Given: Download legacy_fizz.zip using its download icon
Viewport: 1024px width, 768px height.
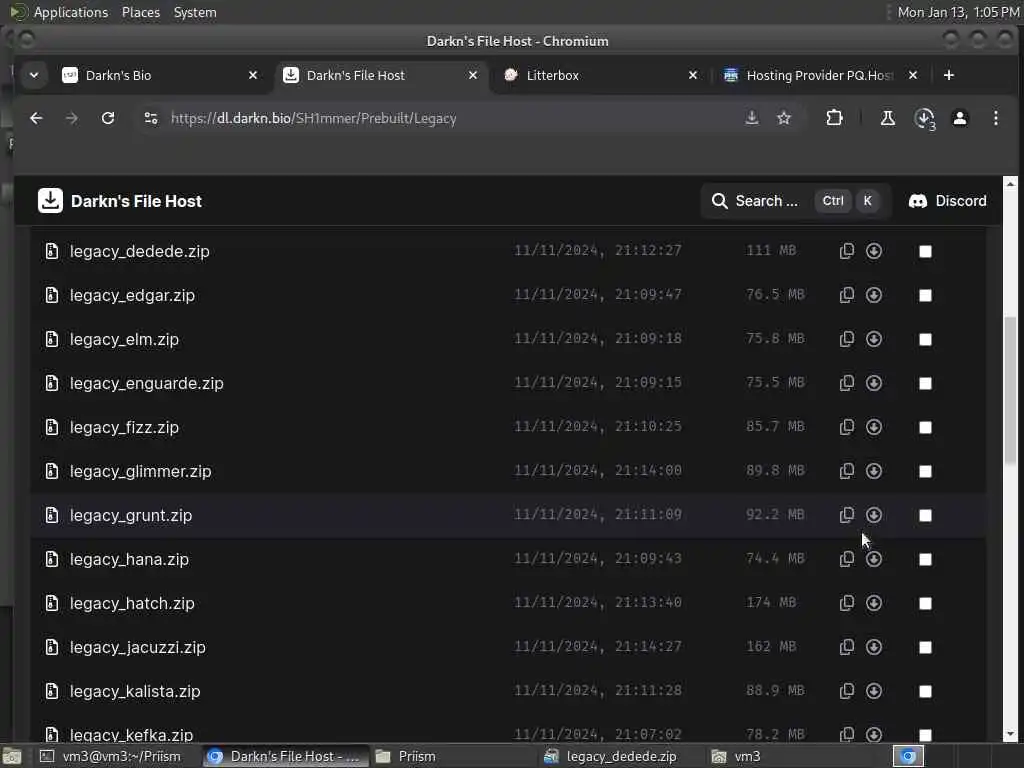Looking at the screenshot, I should coord(874,426).
